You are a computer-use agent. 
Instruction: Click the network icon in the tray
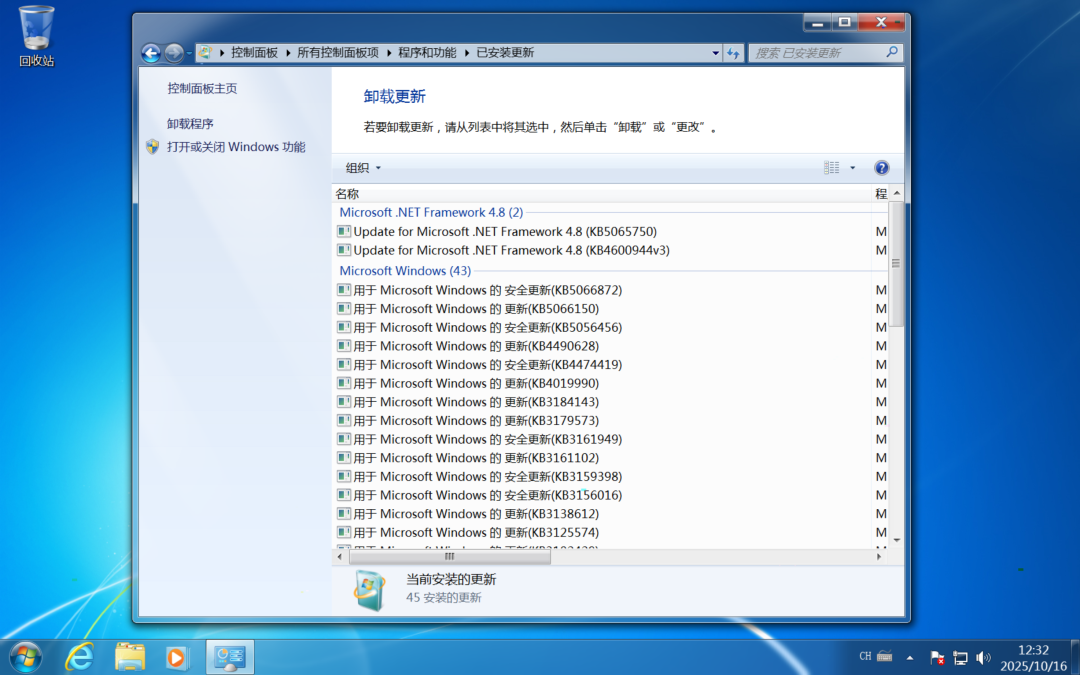[x=960, y=658]
